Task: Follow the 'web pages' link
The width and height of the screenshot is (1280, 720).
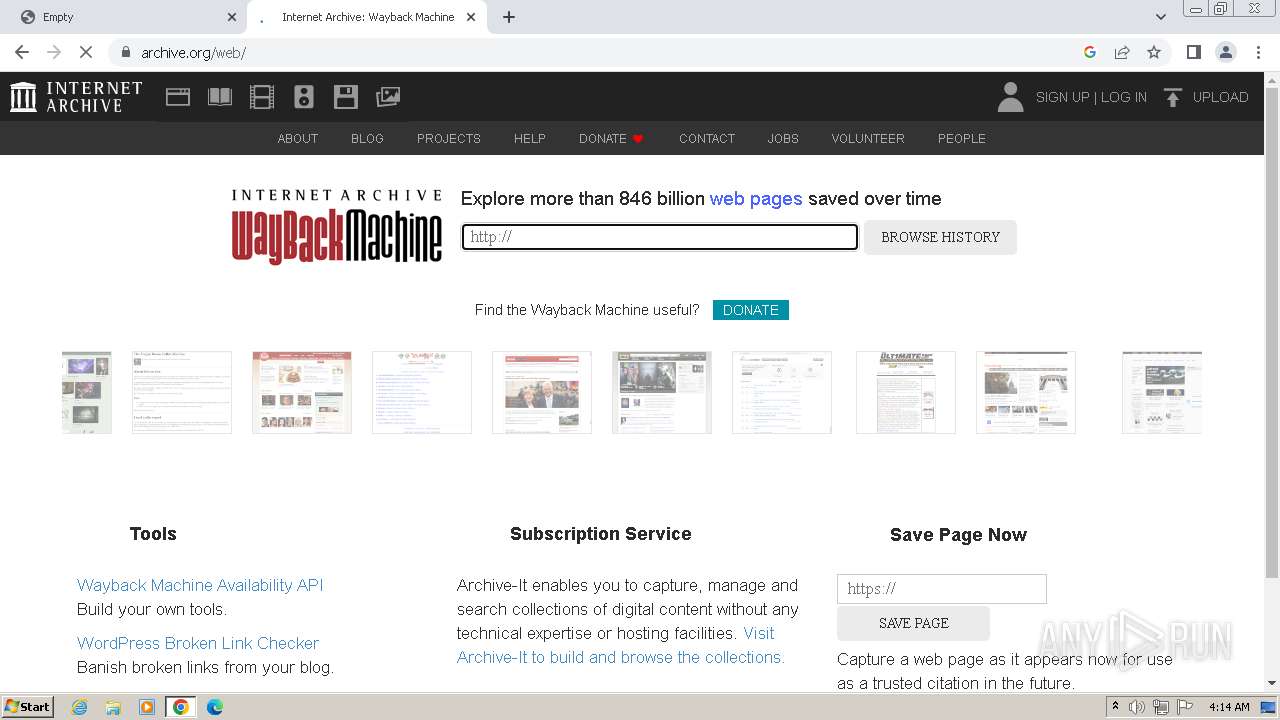Action: (x=756, y=198)
